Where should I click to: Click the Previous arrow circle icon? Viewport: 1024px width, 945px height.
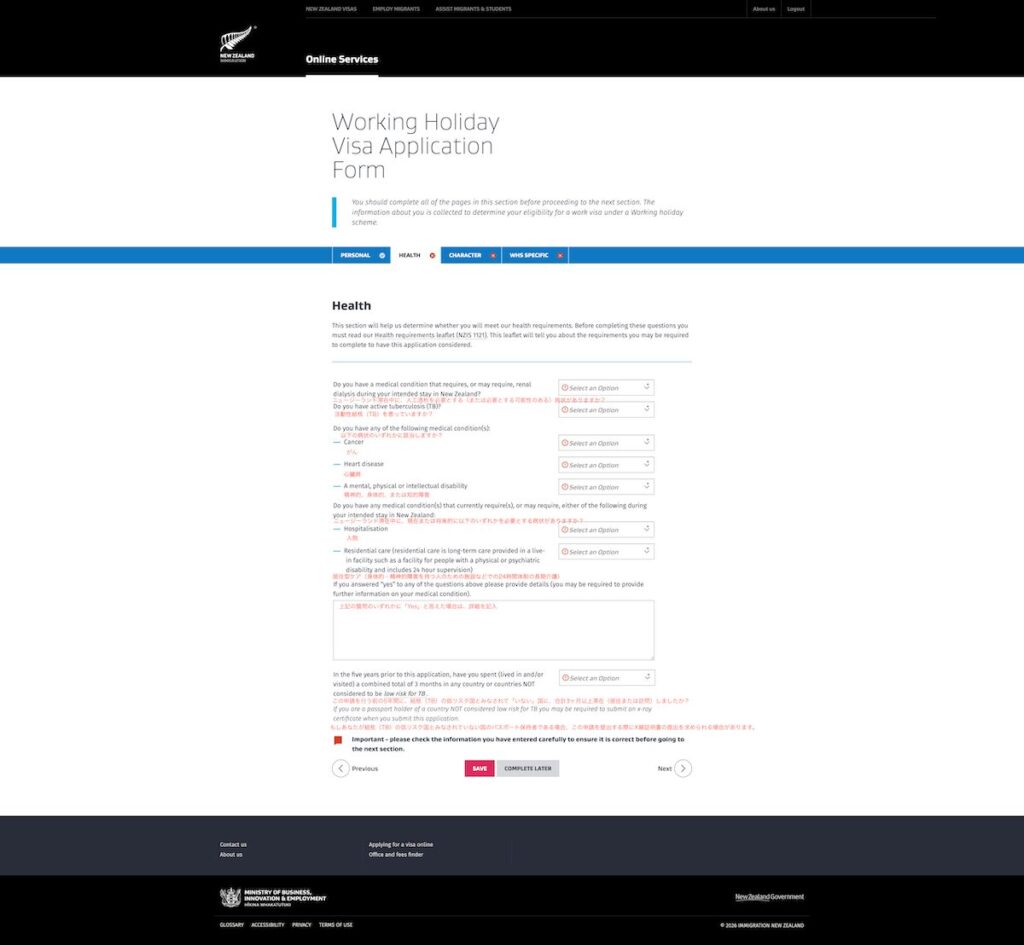pos(341,769)
